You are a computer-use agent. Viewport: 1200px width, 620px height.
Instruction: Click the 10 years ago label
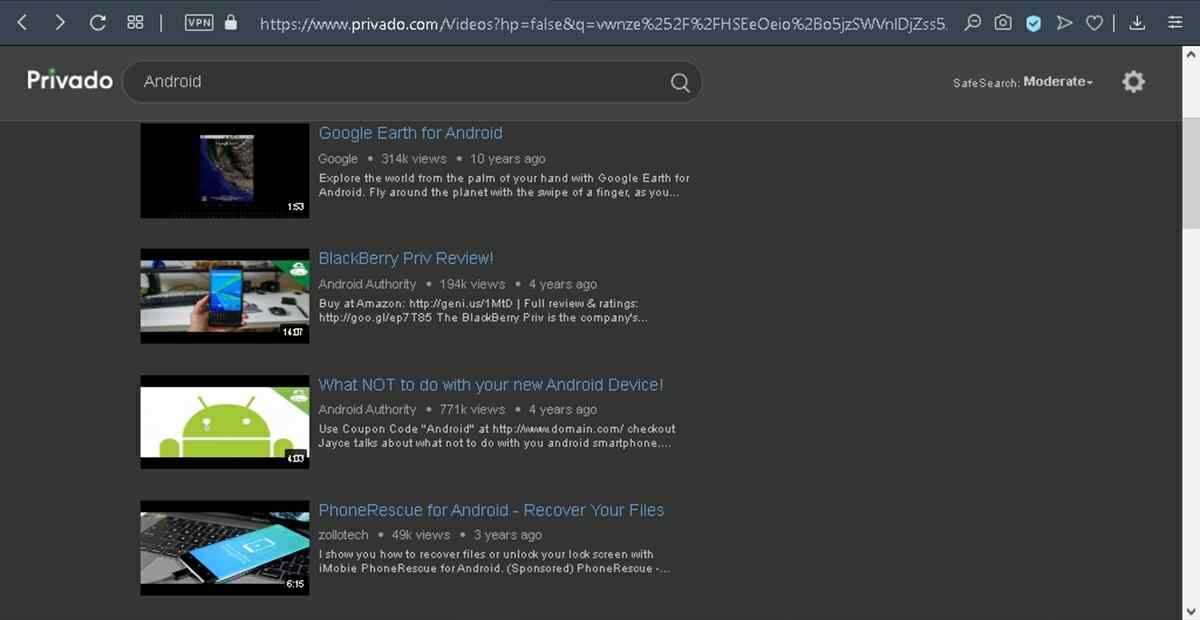tap(508, 159)
